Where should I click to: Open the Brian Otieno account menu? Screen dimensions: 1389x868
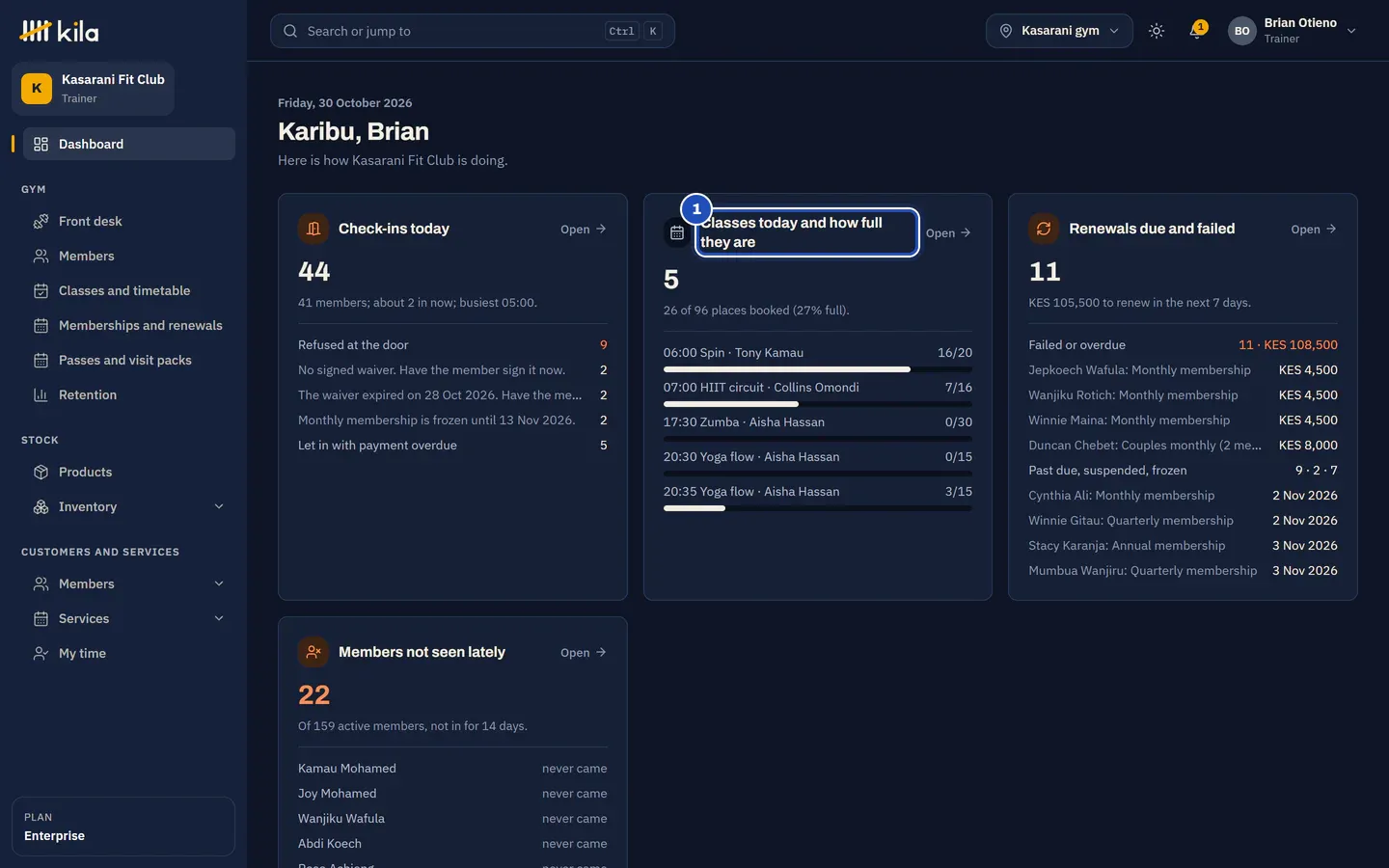(x=1293, y=31)
